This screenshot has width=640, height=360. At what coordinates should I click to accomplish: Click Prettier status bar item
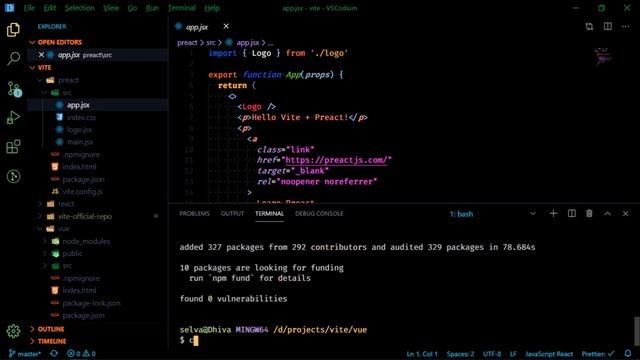point(598,353)
